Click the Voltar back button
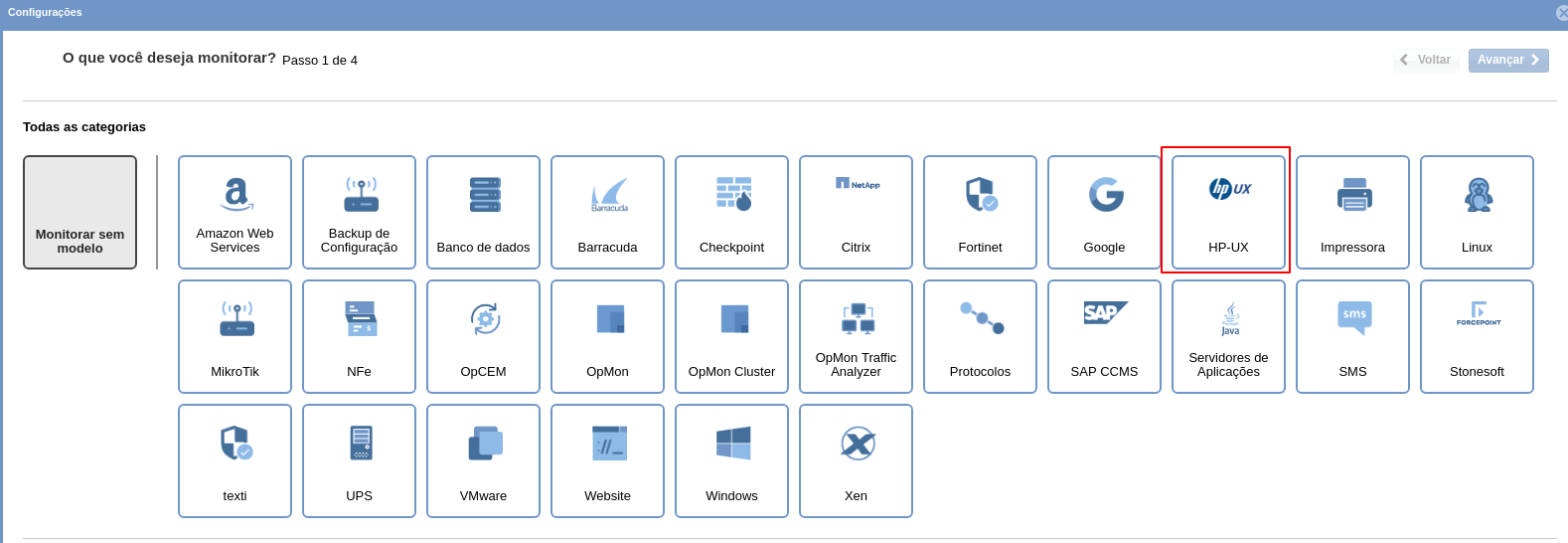 click(x=1426, y=61)
